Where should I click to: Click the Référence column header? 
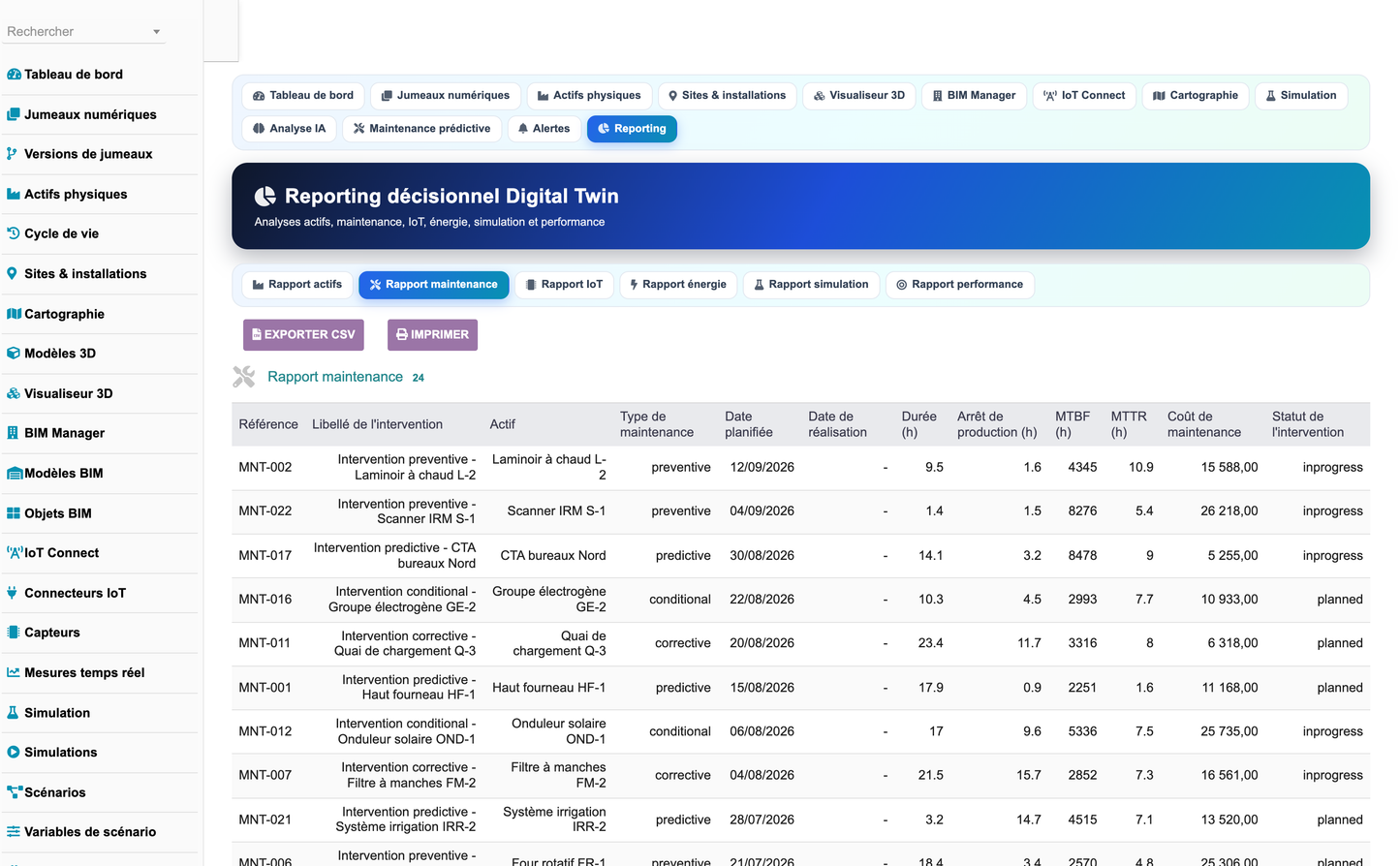[x=268, y=424]
